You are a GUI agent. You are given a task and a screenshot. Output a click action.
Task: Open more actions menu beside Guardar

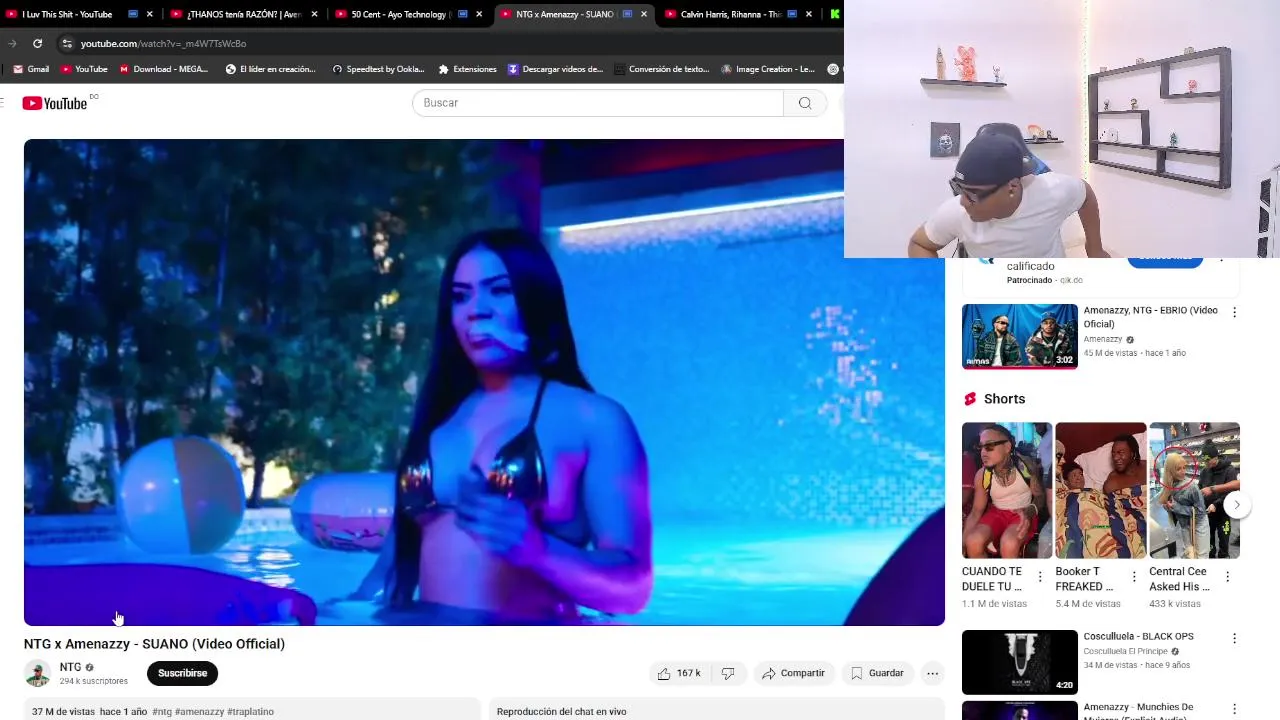[932, 673]
